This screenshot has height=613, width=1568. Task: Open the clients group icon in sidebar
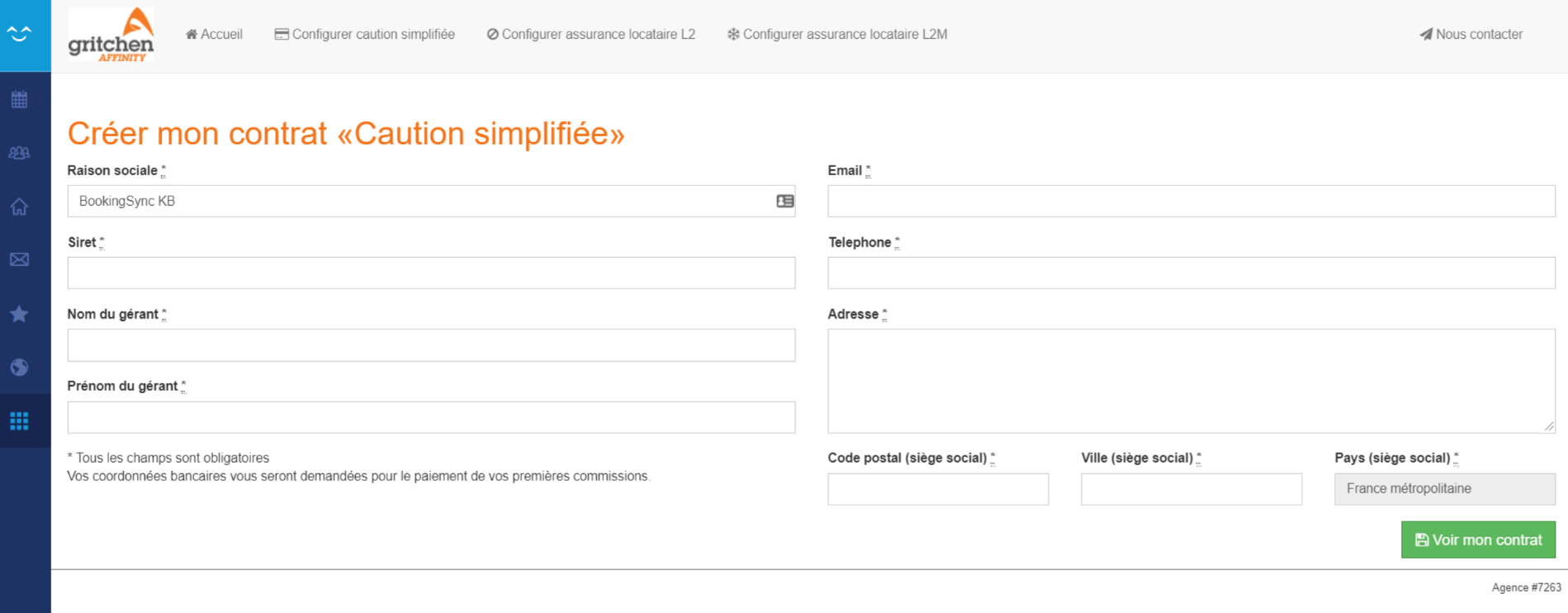(x=19, y=153)
